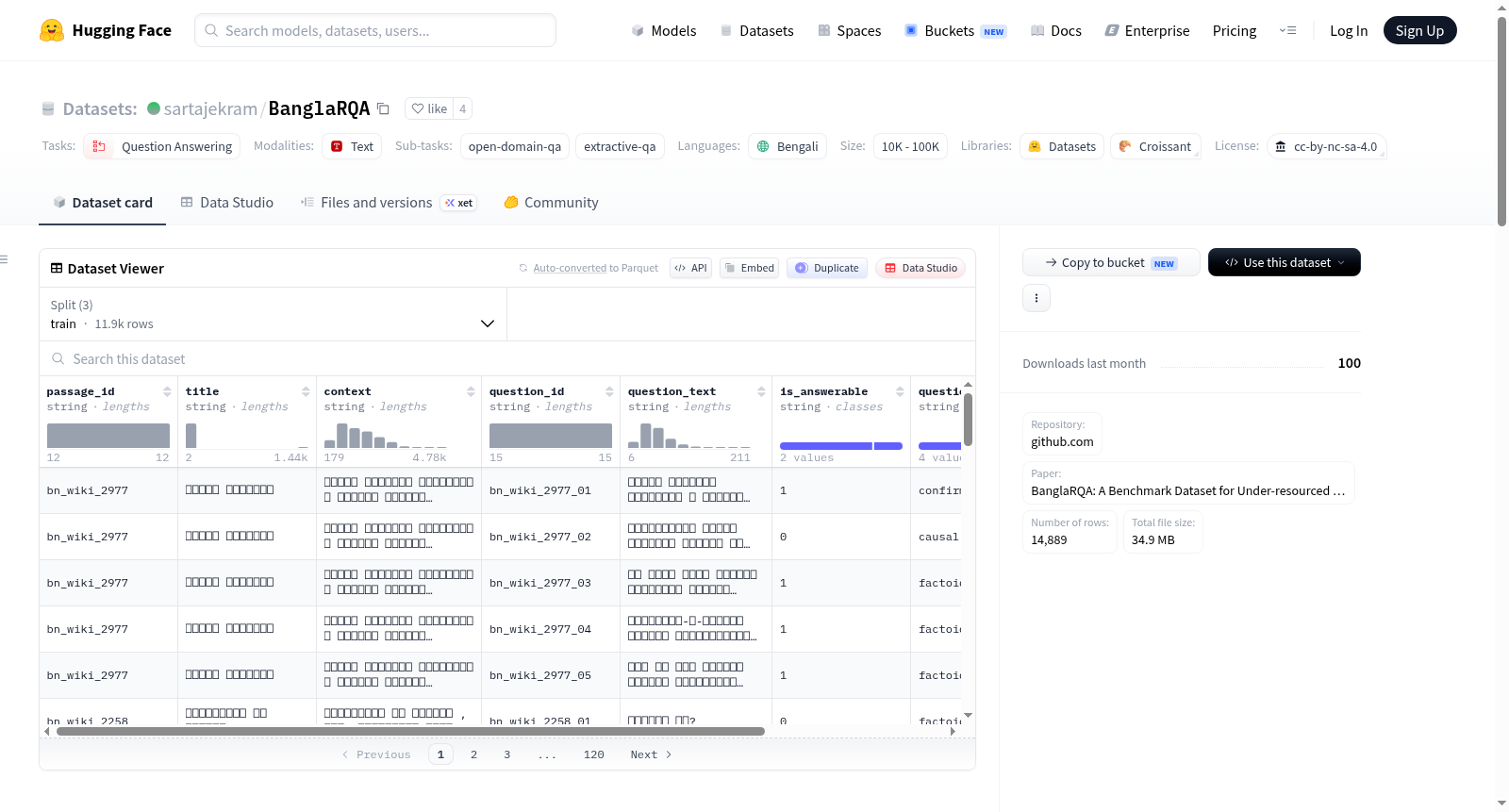Go to page 3 of the table
Viewport: 1509px width, 812px height.
pyautogui.click(x=506, y=754)
